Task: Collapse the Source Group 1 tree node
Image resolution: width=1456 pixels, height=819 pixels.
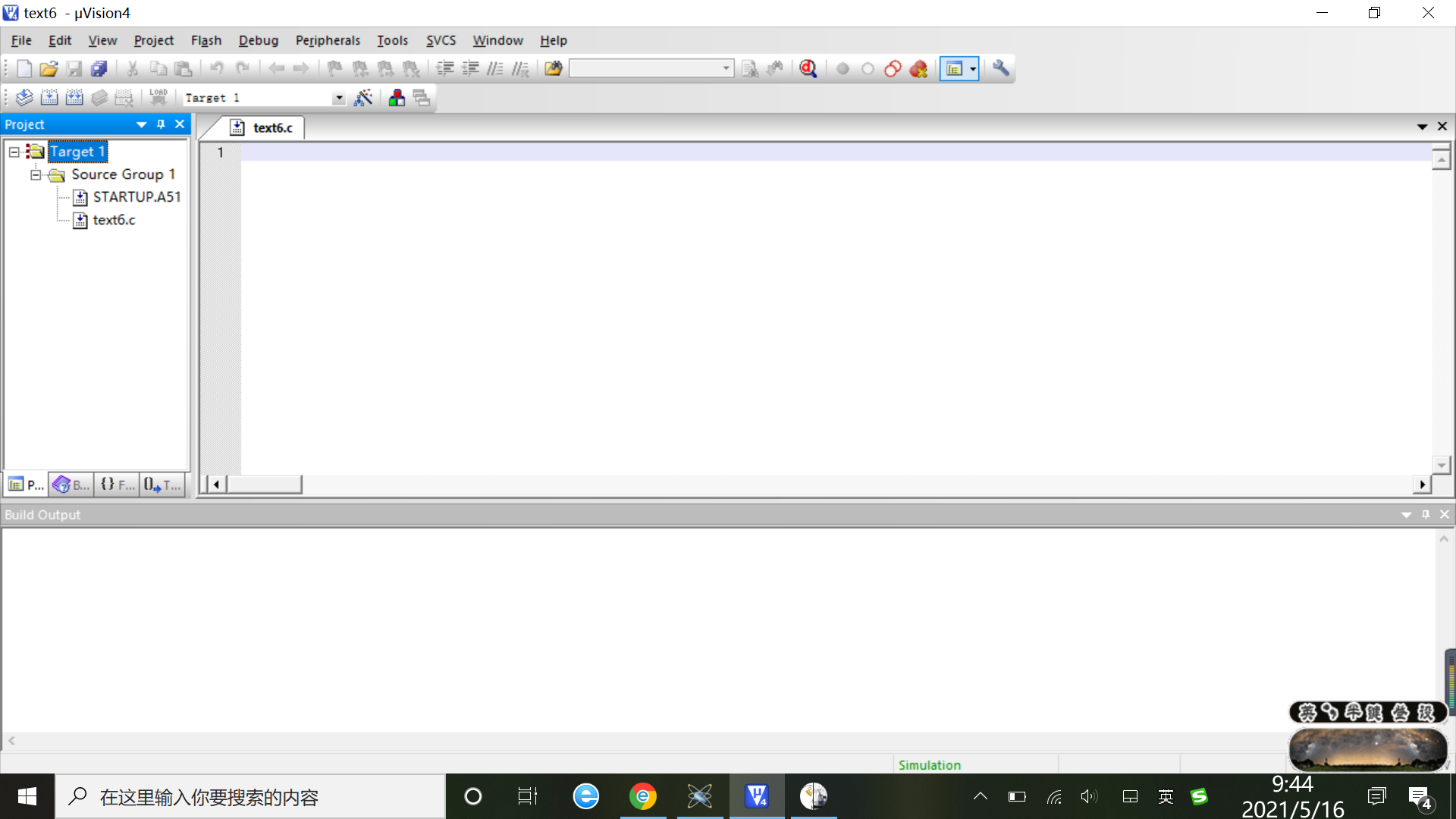Action: (36, 174)
